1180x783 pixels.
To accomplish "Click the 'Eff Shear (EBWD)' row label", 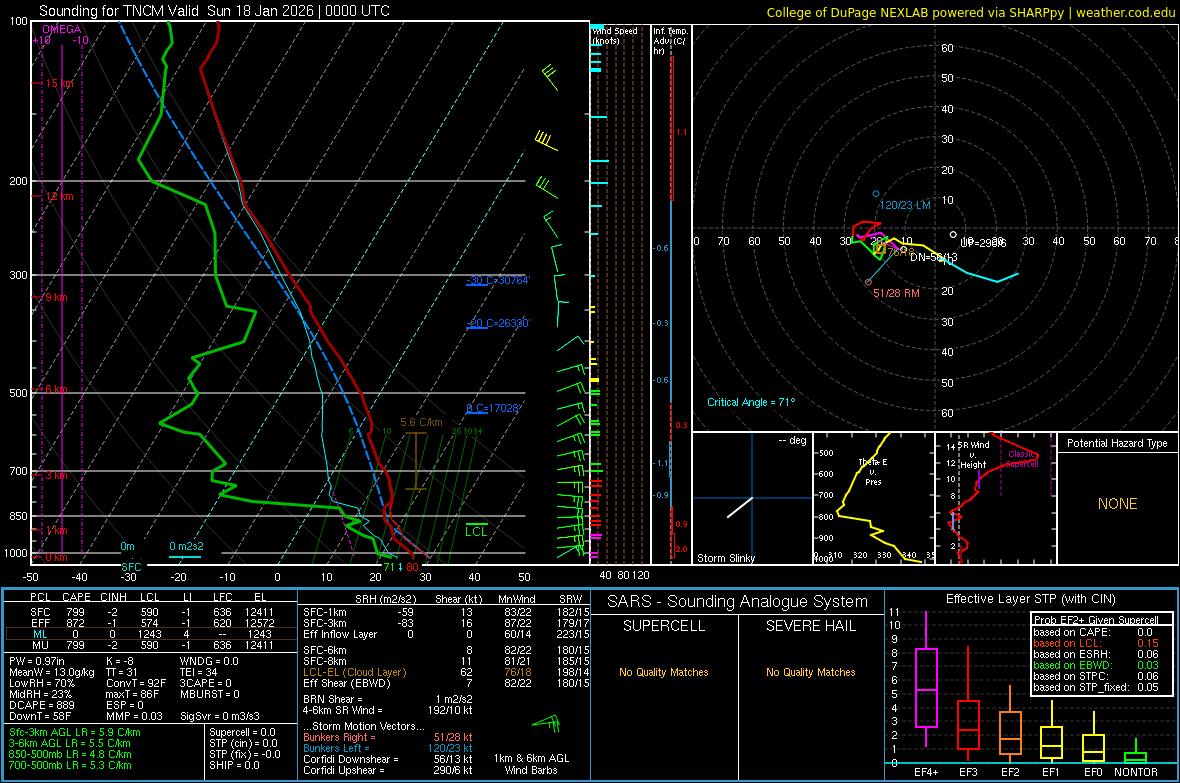I will coord(347,683).
